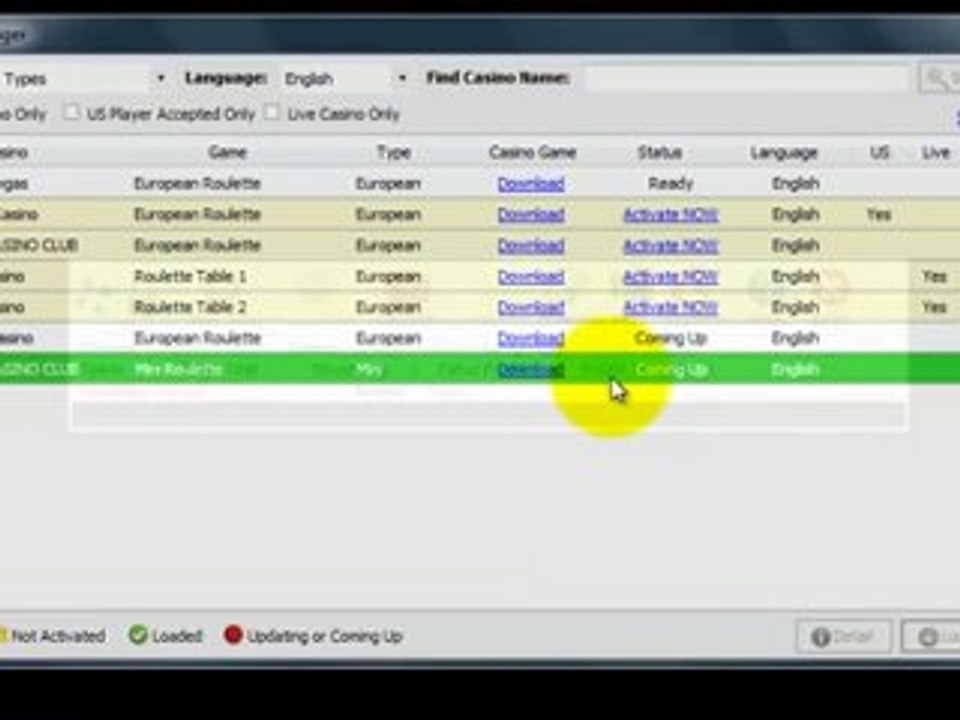Click Download link for Mini Roulette

(x=531, y=370)
